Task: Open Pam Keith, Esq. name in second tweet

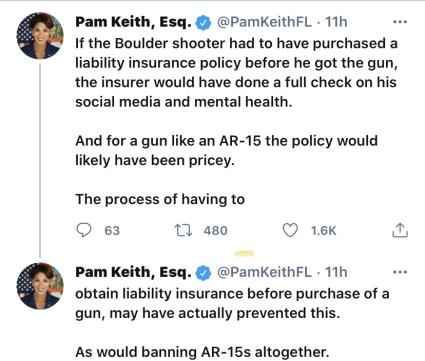Action: [x=133, y=272]
